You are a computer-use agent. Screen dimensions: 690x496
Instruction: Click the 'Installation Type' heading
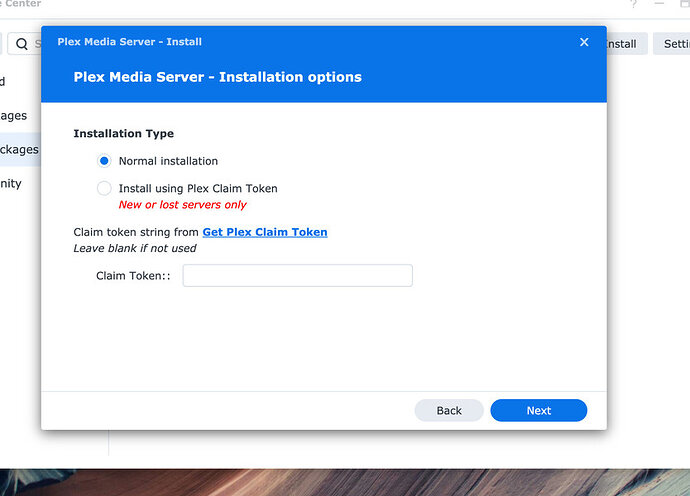124,133
